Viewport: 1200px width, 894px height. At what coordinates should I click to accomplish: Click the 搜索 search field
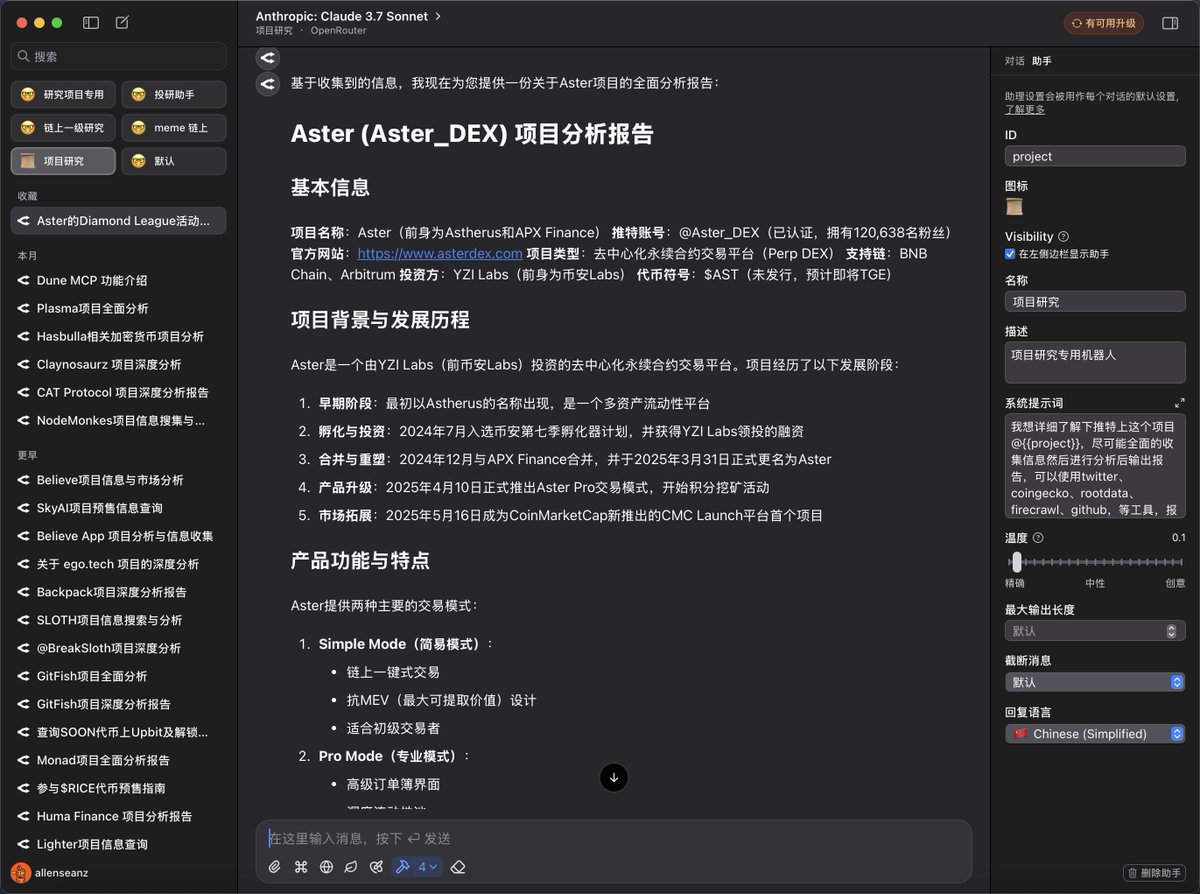119,57
